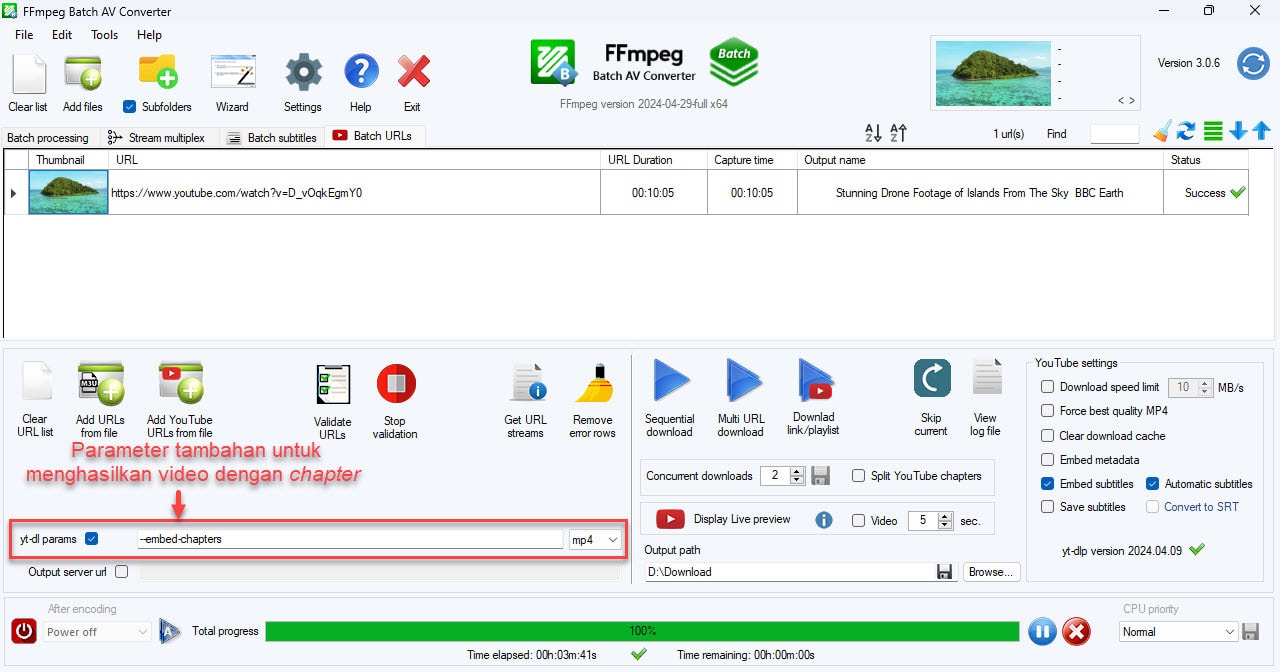Click the Clear list icon
This screenshot has width=1280, height=672.
point(28,74)
